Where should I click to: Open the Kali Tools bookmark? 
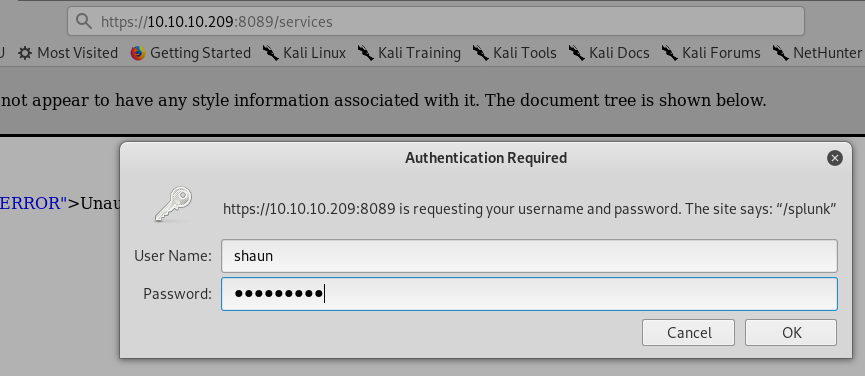[x=514, y=53]
